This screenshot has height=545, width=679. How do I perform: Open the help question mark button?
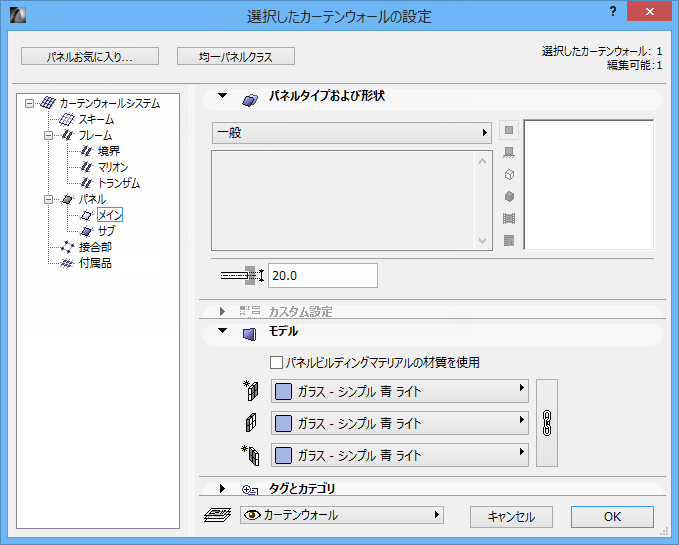613,12
